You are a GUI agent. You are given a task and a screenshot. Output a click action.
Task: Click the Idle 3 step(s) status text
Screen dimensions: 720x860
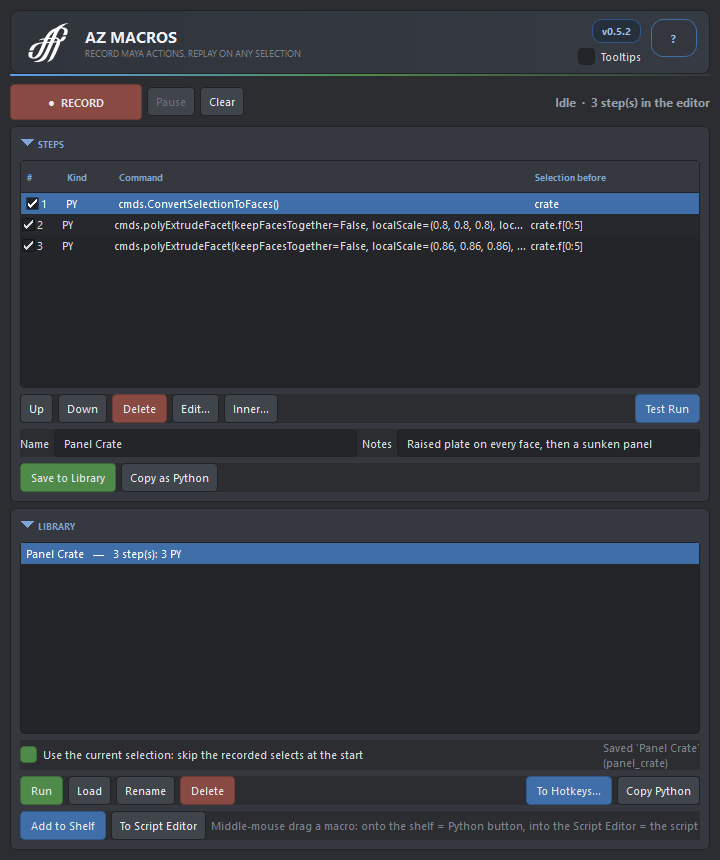click(x=632, y=103)
